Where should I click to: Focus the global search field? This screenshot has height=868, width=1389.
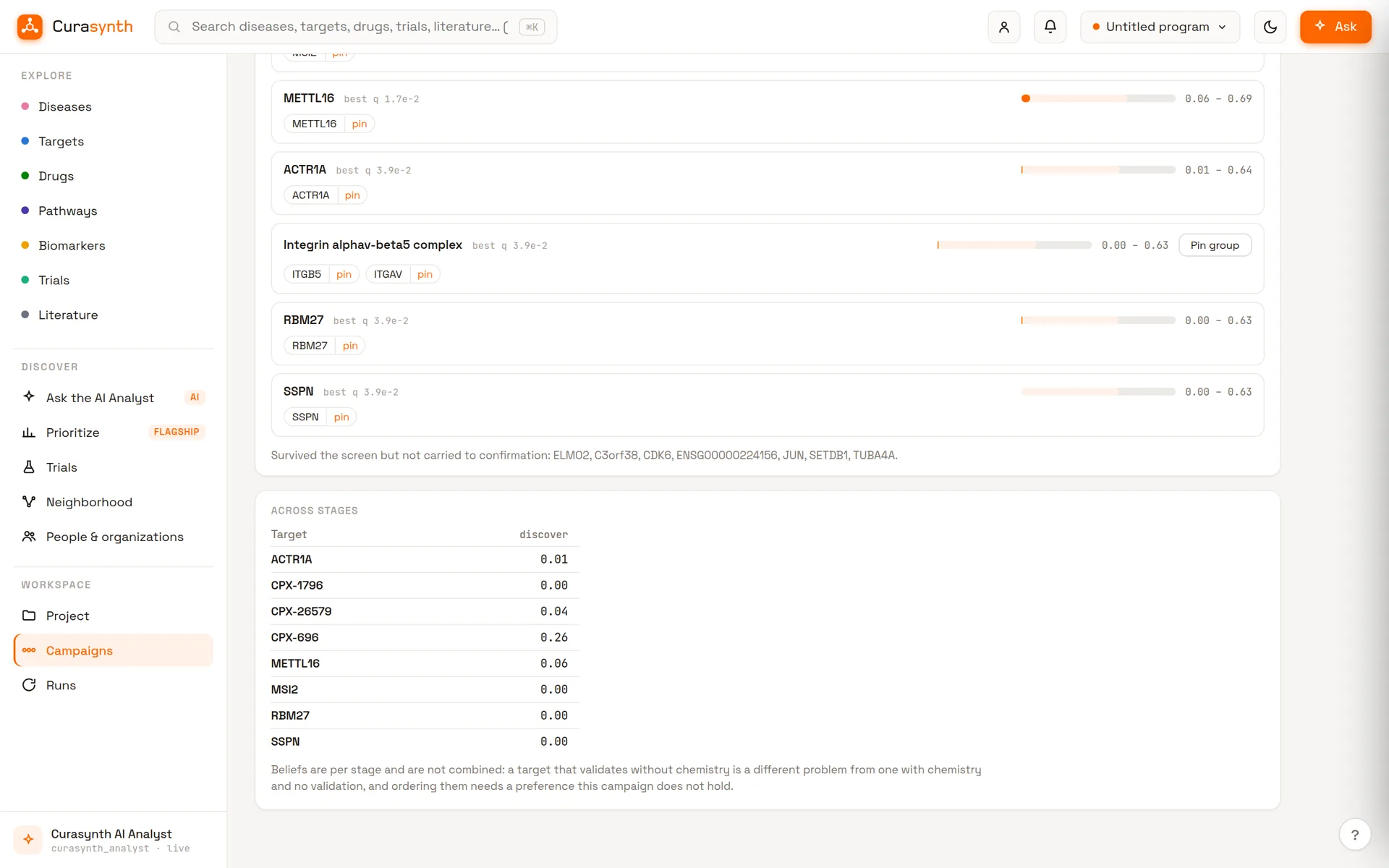pos(356,27)
